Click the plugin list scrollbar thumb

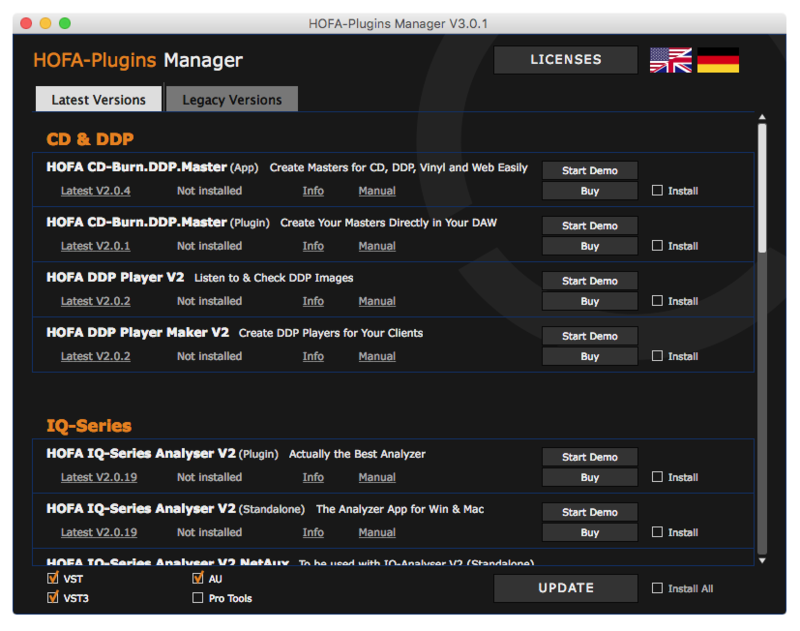[762, 188]
